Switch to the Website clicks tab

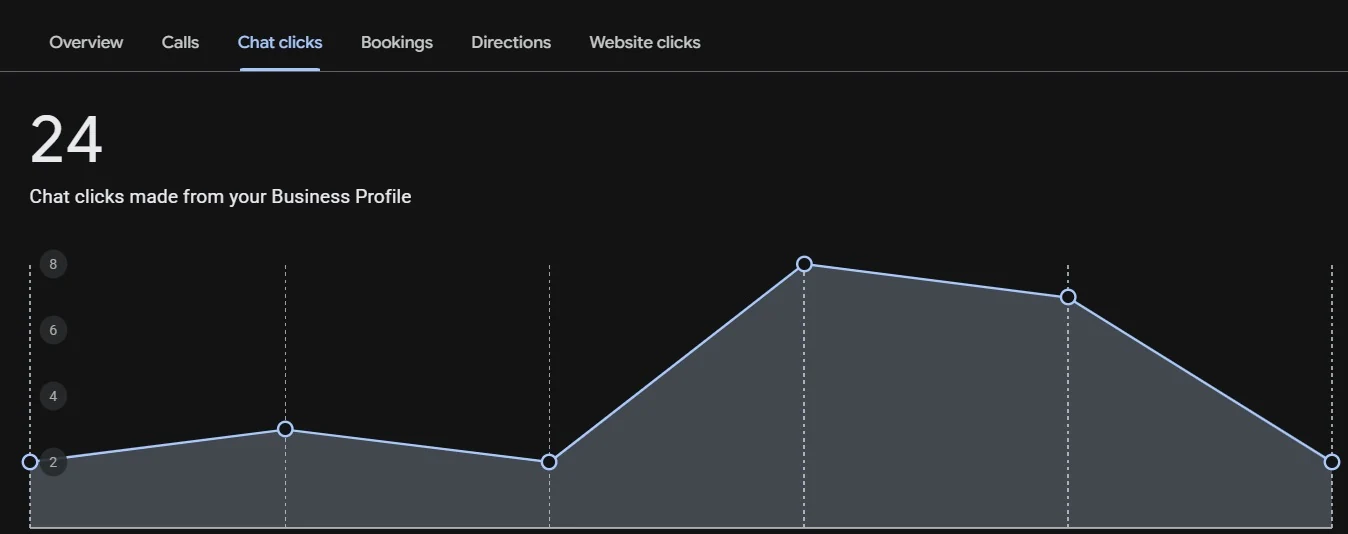pyautogui.click(x=645, y=42)
